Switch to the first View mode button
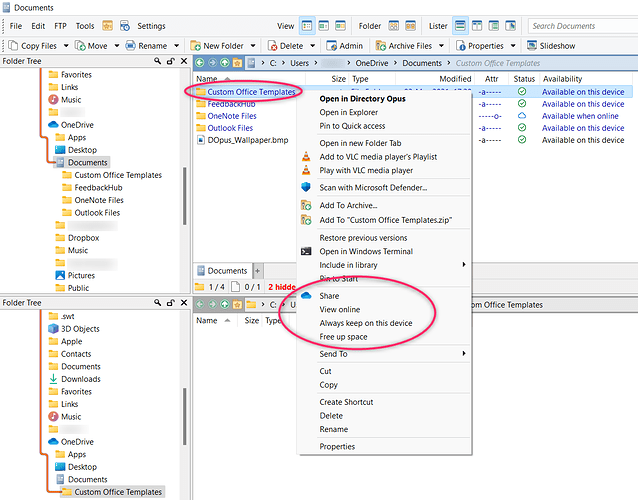The width and height of the screenshot is (638, 500). (307, 26)
